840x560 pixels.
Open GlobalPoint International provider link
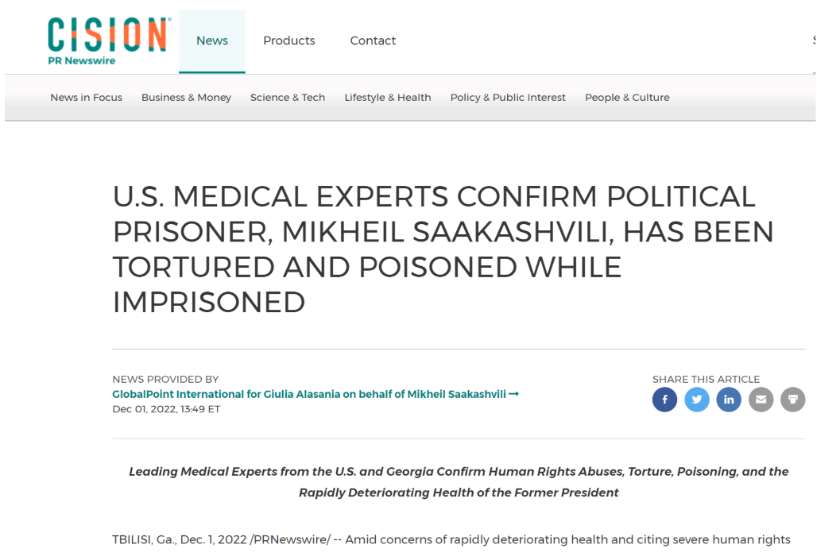pyautogui.click(x=309, y=394)
